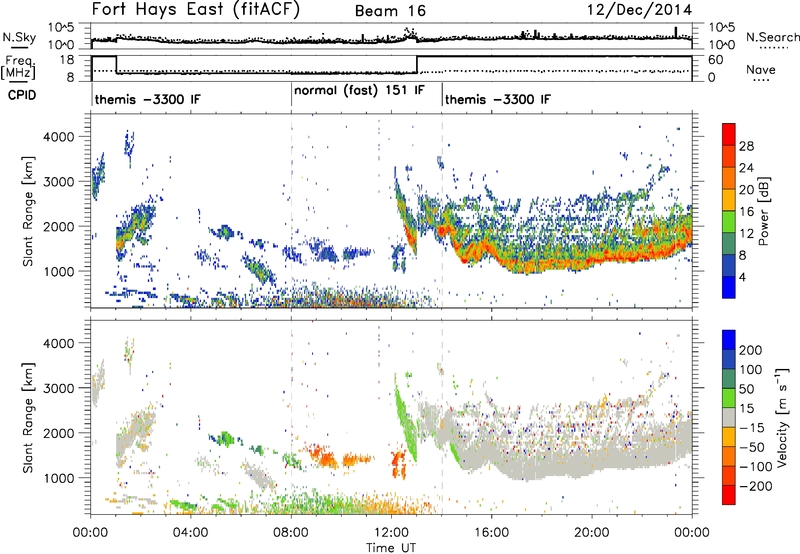Click the 'themis -3300 IF' entry after 14:00
The image size is (800, 554).
coord(498,99)
